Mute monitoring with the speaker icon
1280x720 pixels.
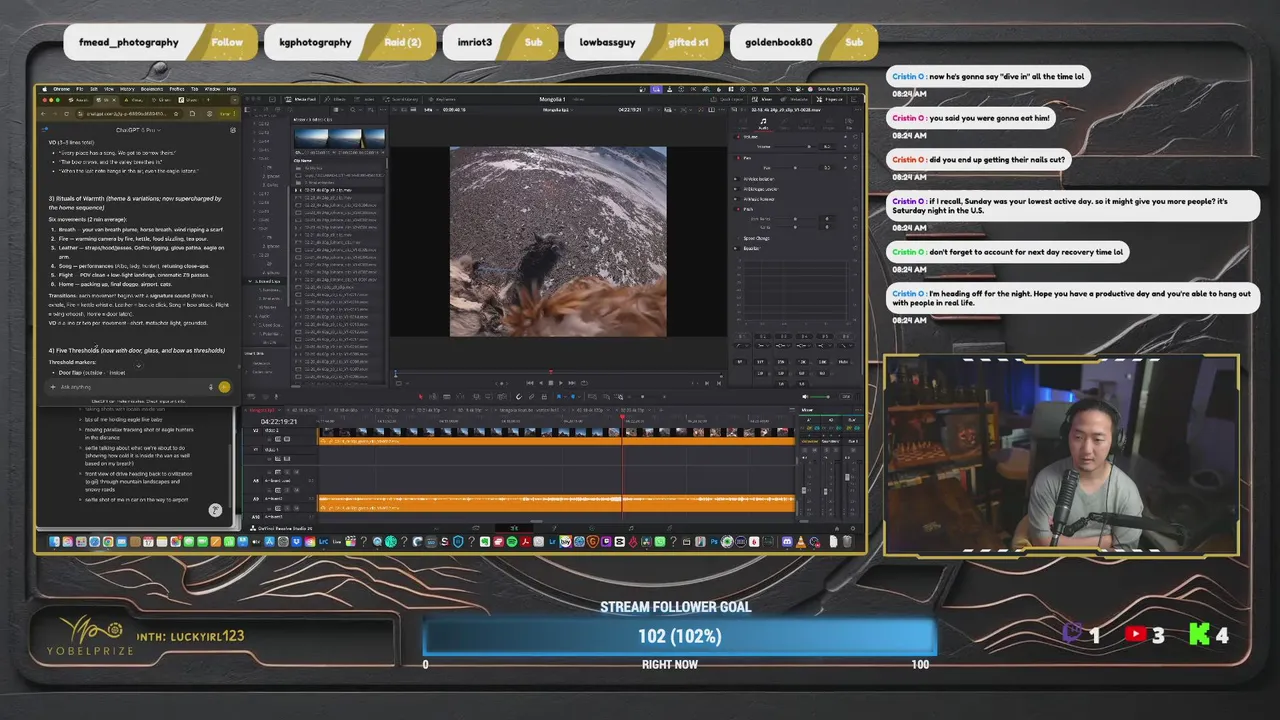coord(805,397)
